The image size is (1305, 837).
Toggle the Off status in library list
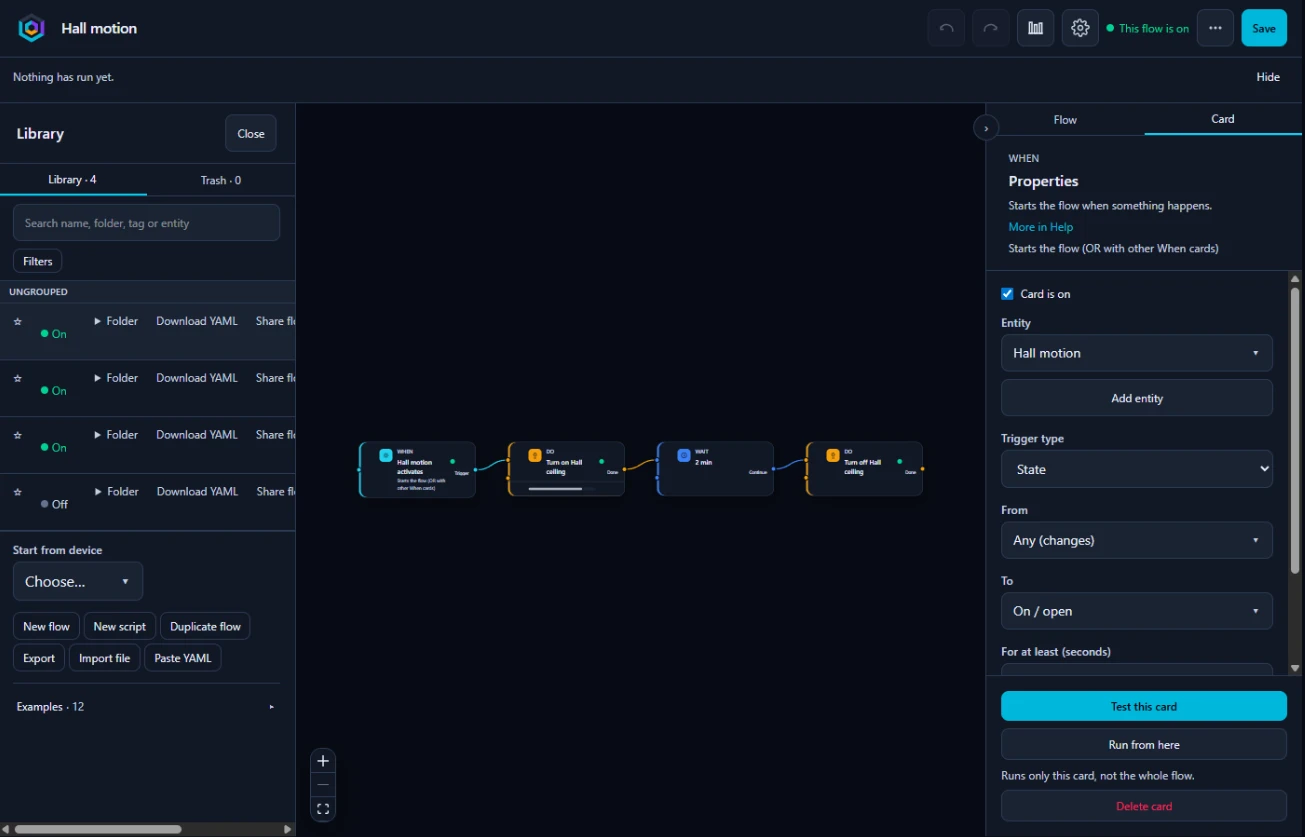(54, 505)
